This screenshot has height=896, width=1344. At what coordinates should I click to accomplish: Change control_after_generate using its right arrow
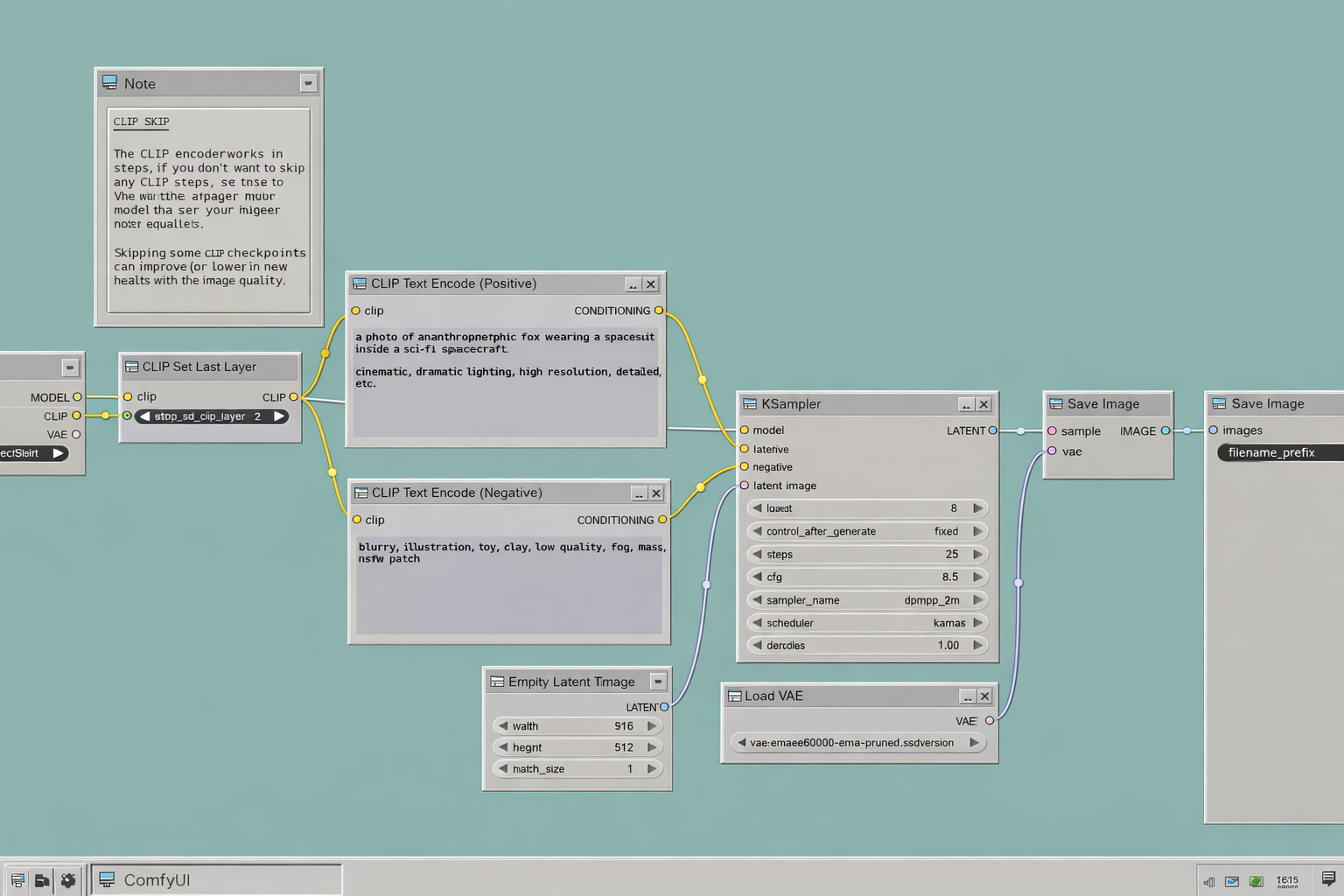pos(977,531)
